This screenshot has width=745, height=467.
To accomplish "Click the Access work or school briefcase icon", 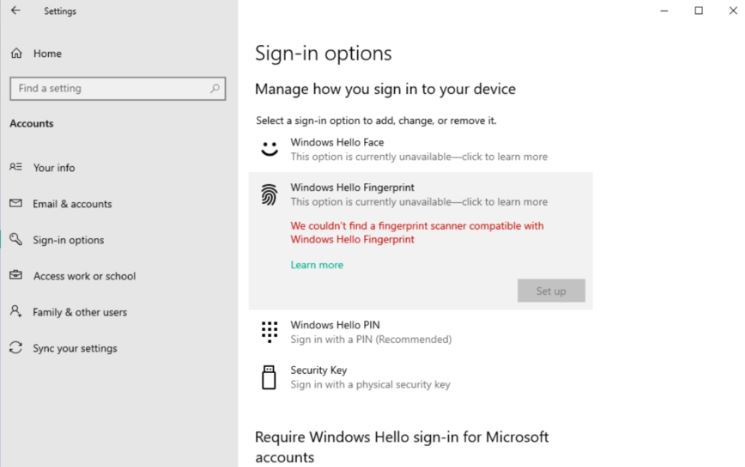I will tap(16, 275).
